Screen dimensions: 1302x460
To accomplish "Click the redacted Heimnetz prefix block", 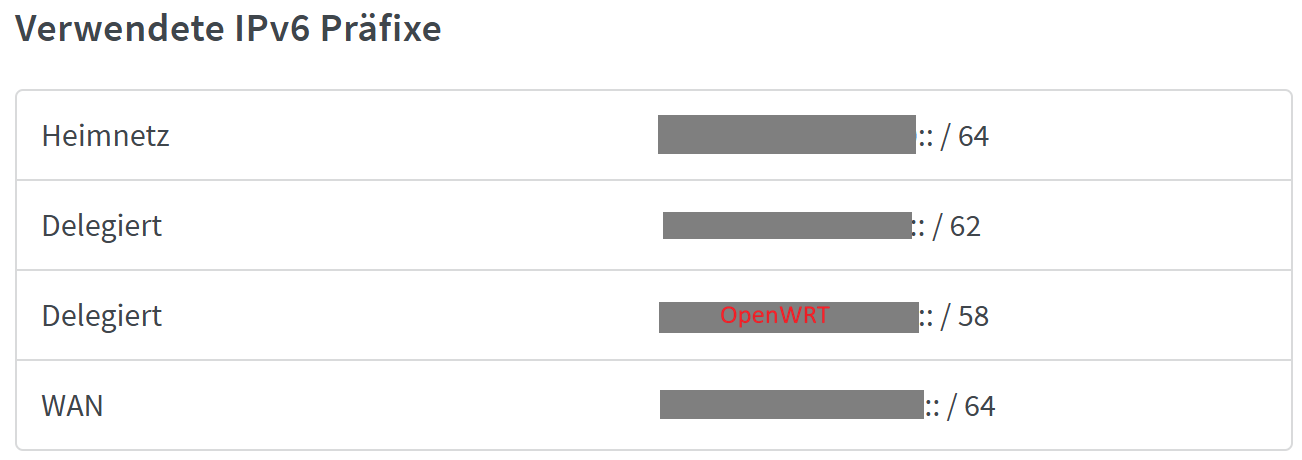I will coord(786,135).
